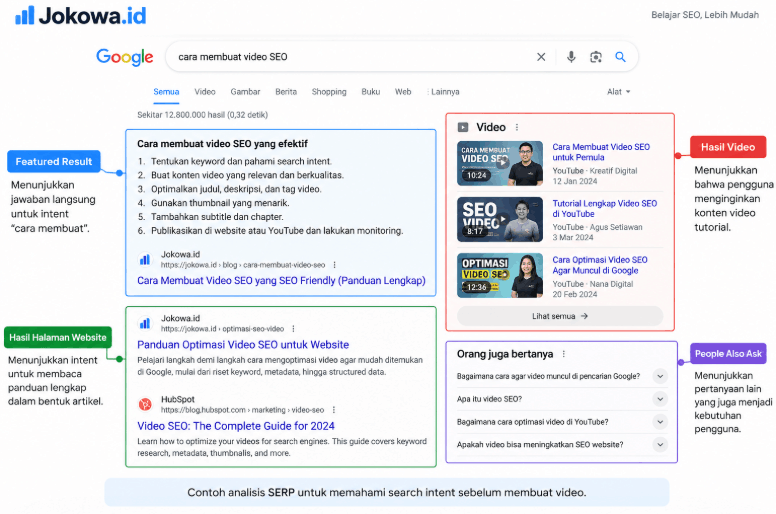Open 'Video SEO: The Complete Guide for 2024'

click(236, 426)
